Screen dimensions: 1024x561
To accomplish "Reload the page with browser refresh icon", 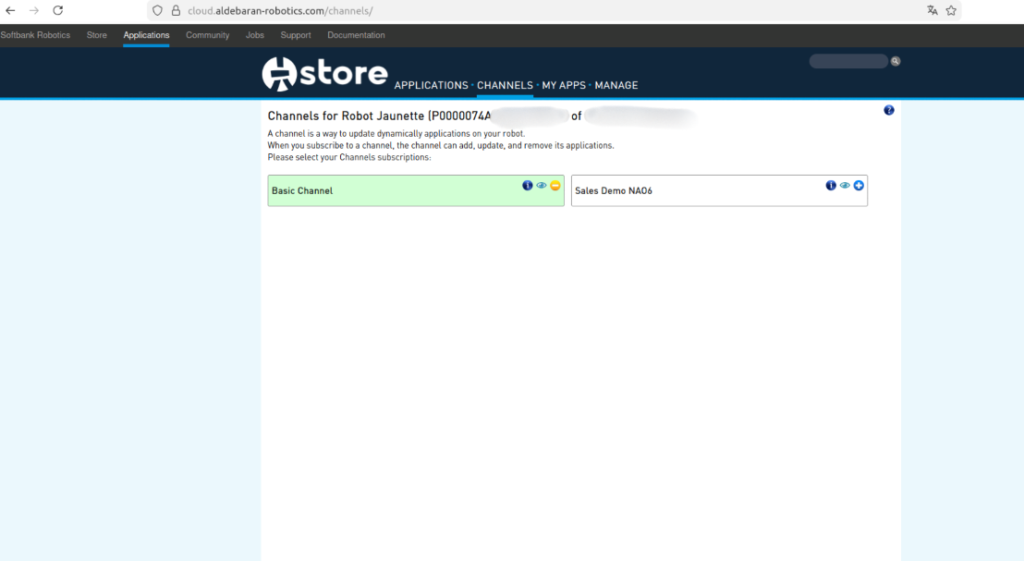I will (x=58, y=10).
